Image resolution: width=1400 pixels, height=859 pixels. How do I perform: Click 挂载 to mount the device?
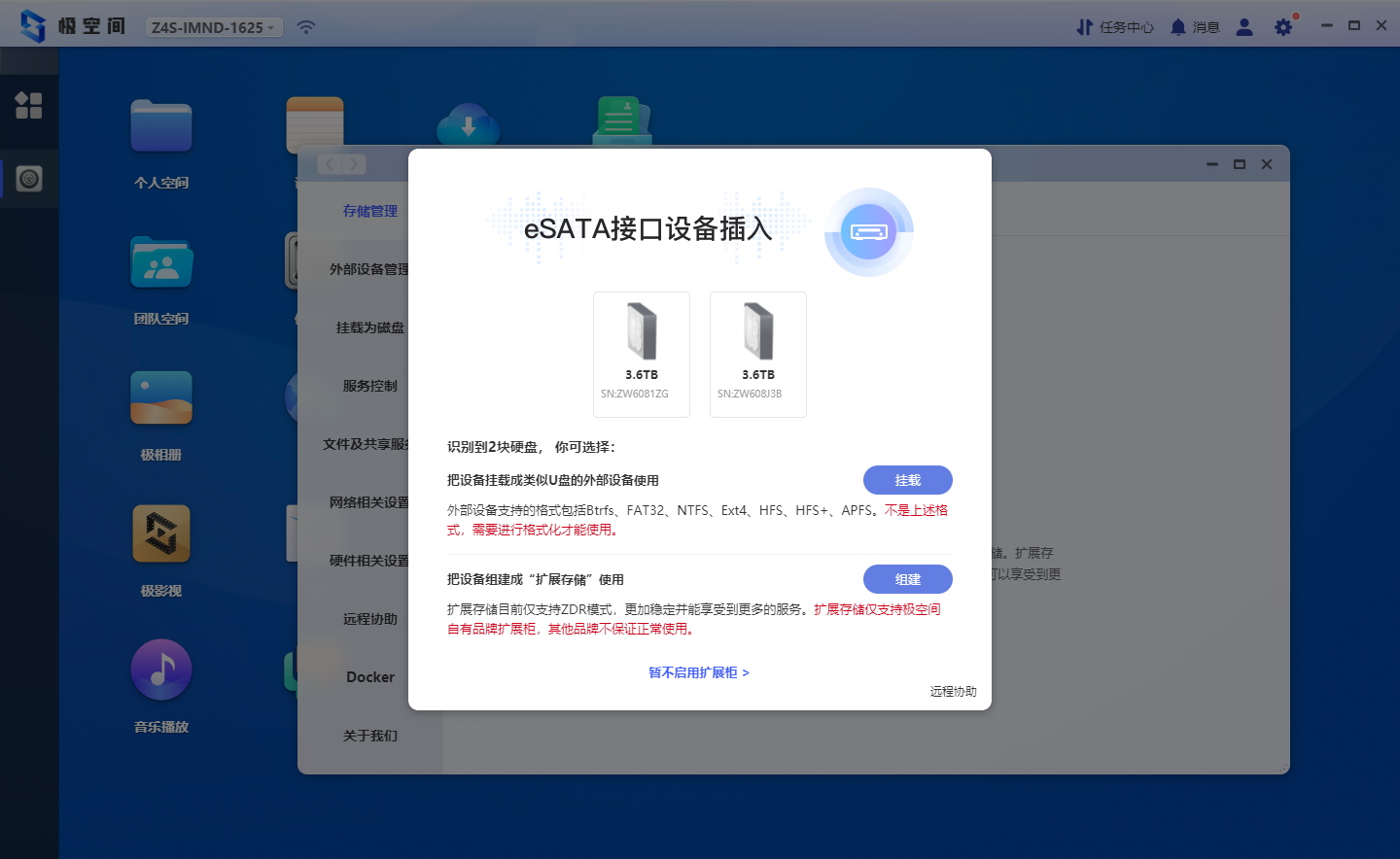pyautogui.click(x=908, y=480)
